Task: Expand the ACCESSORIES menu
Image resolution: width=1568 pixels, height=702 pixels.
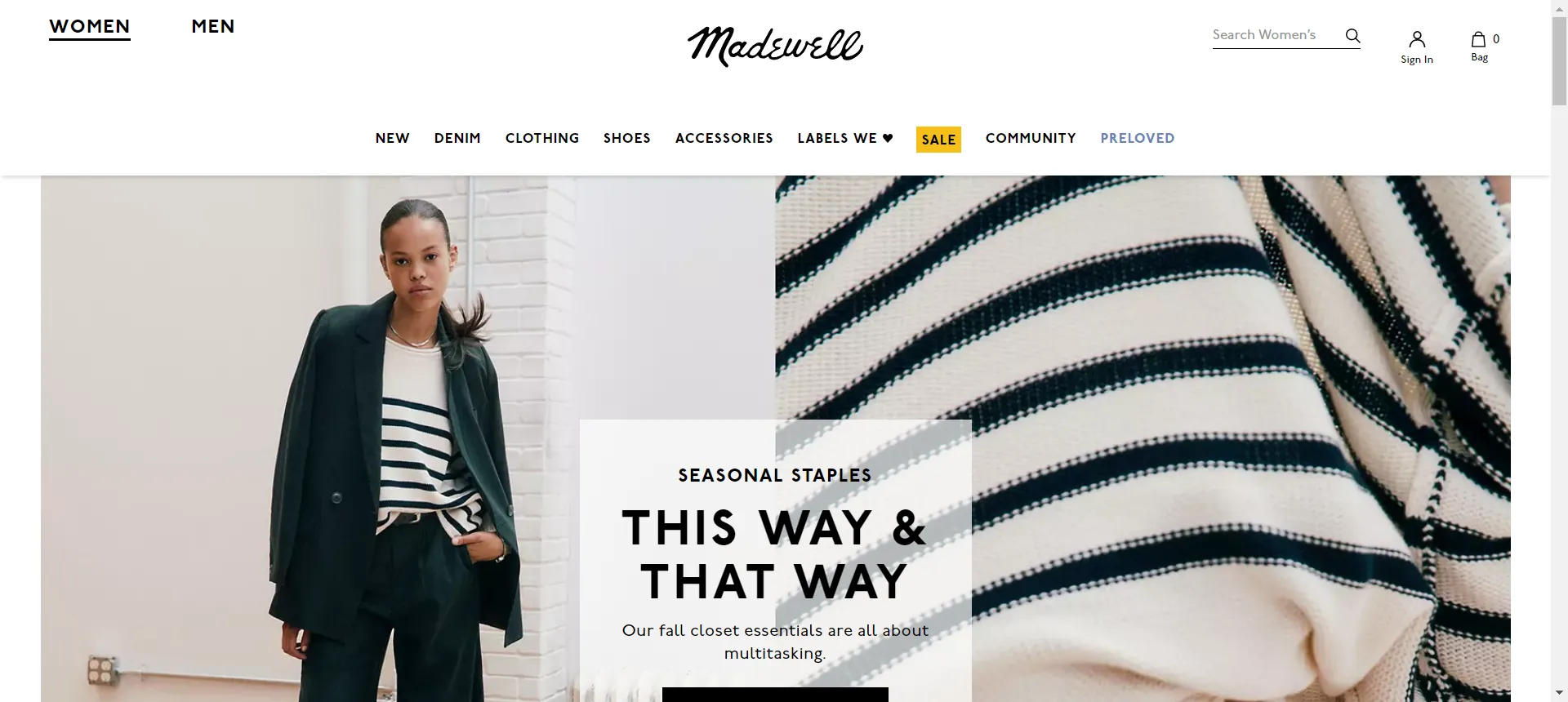Action: 724,139
